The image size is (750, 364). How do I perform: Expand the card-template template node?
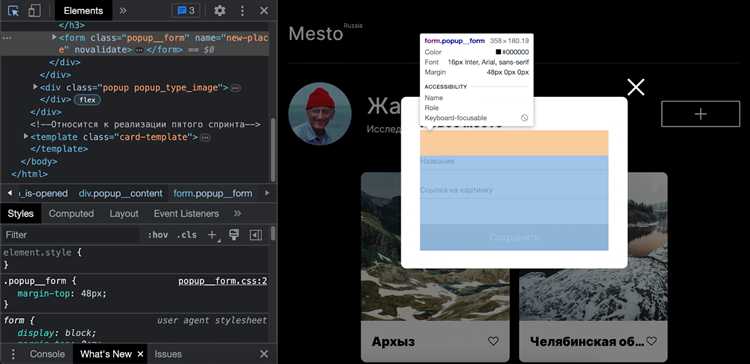pyautogui.click(x=26, y=136)
